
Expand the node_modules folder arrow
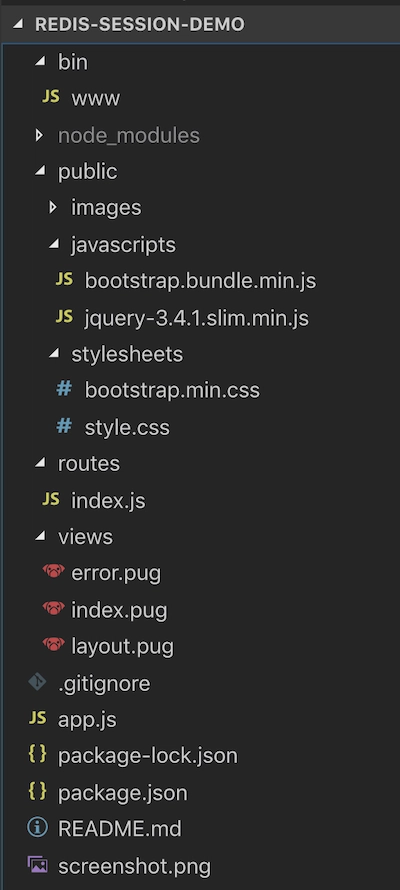click(39, 135)
